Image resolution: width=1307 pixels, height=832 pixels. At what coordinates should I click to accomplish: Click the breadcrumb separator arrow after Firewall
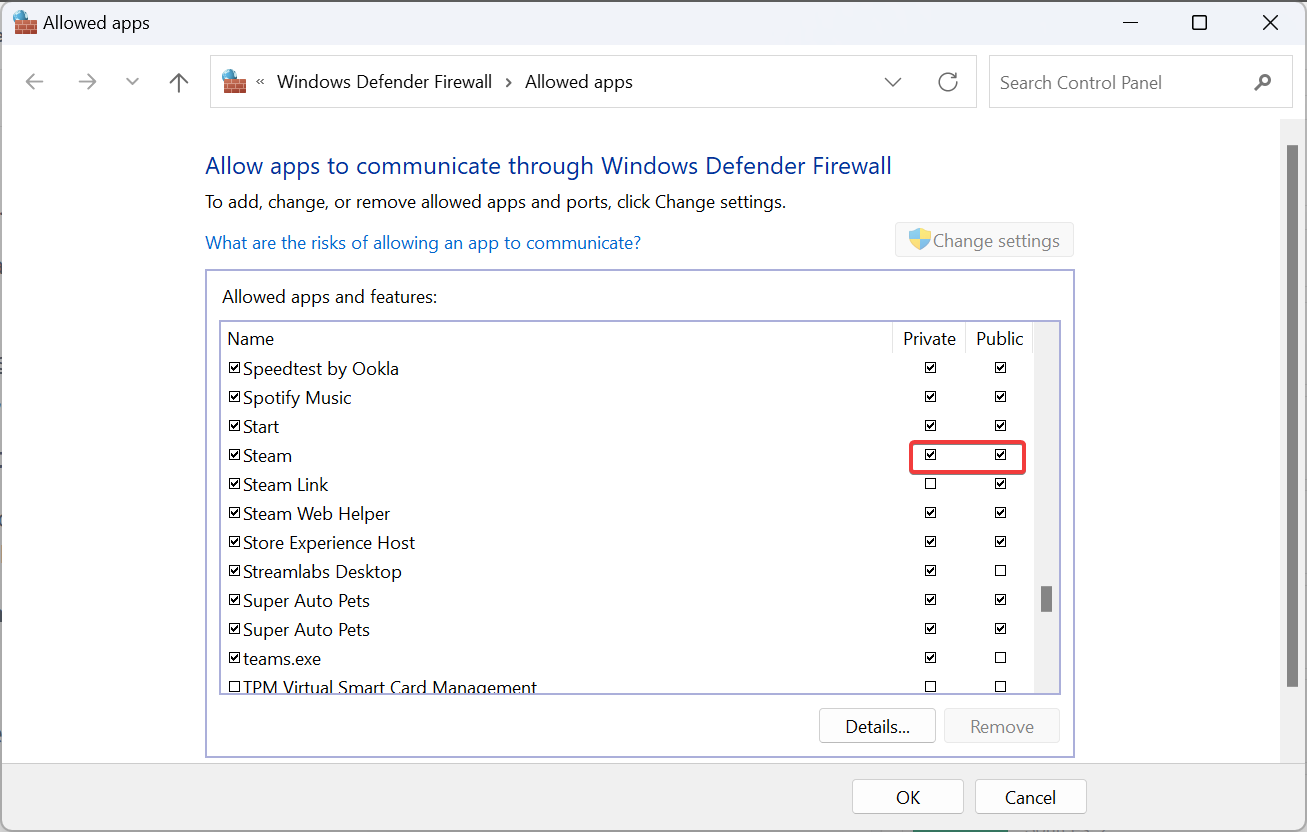[x=509, y=82]
